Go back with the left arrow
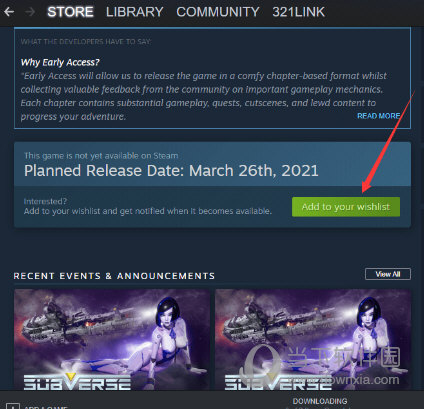424x409 pixels. (9, 12)
